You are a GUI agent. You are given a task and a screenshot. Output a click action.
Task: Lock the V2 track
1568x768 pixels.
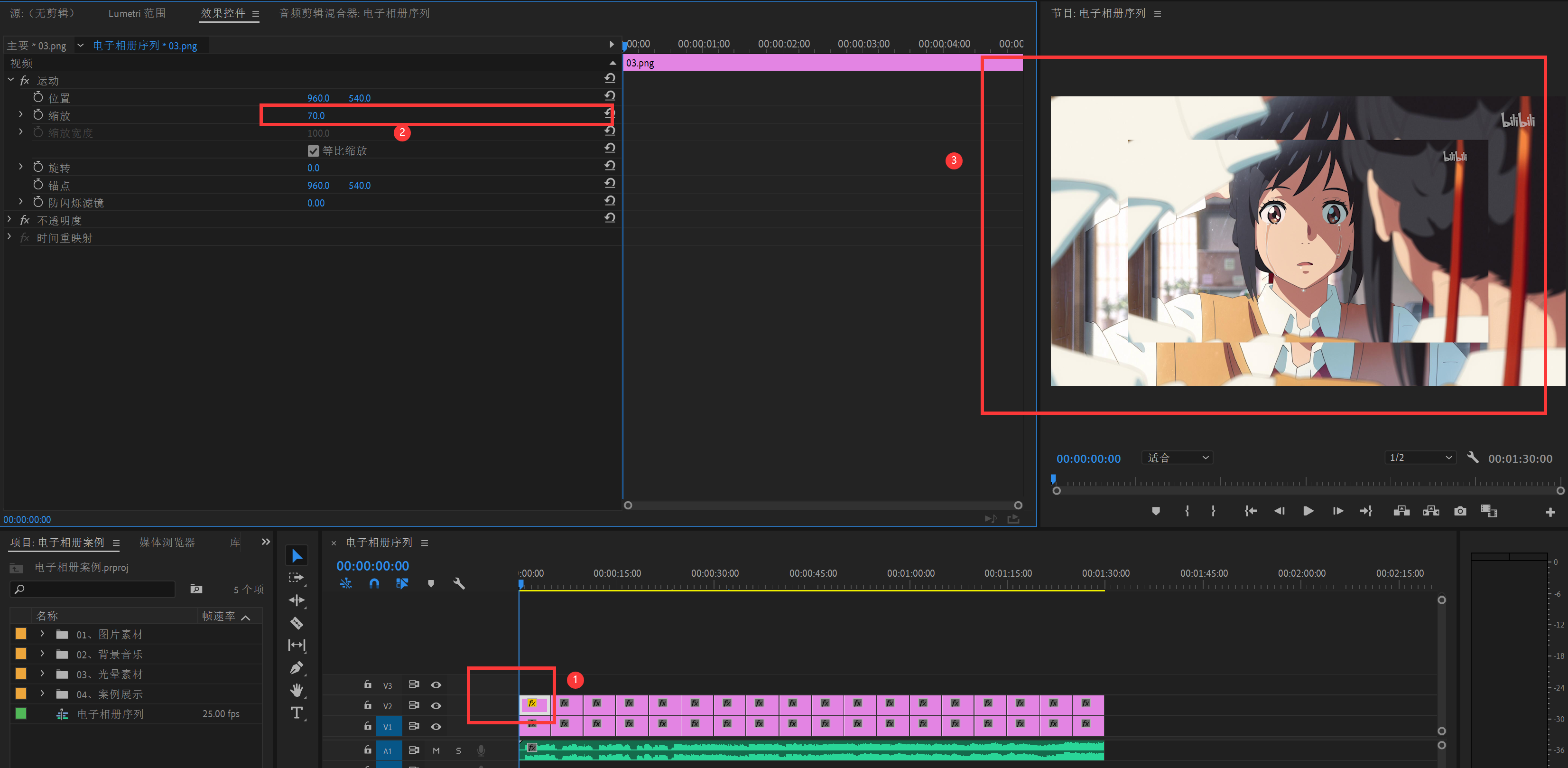[x=368, y=705]
